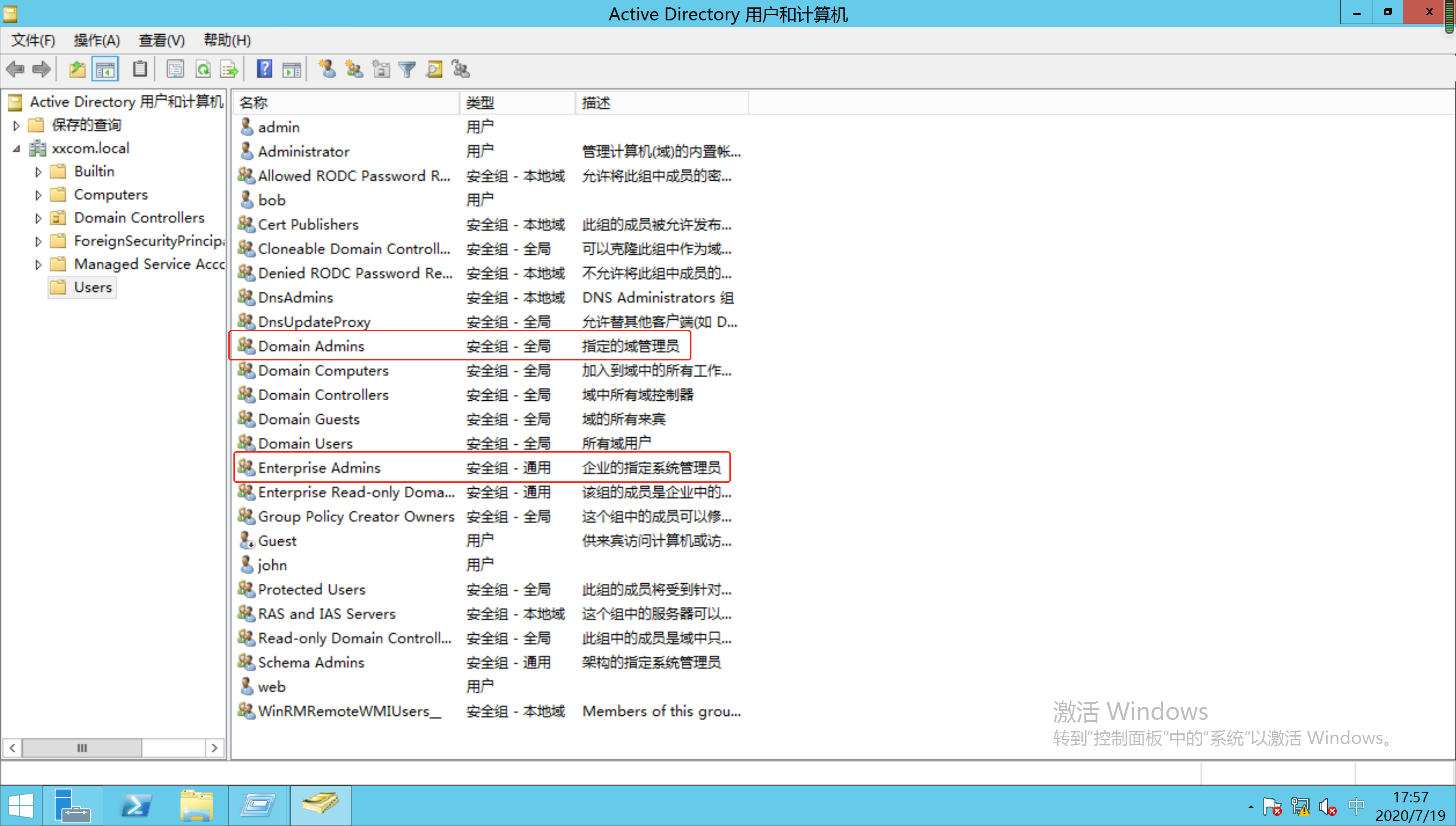Screen dimensions: 1456x826
Task: Switch input method via 中 tray icon
Action: coord(1356,806)
